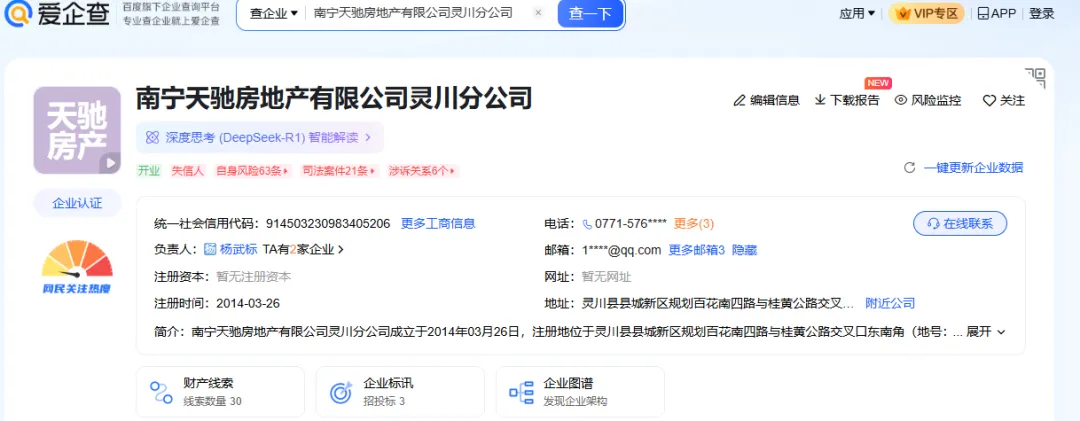Expand 自身风险63条 tag
This screenshot has height=421, width=1080.
point(253,171)
